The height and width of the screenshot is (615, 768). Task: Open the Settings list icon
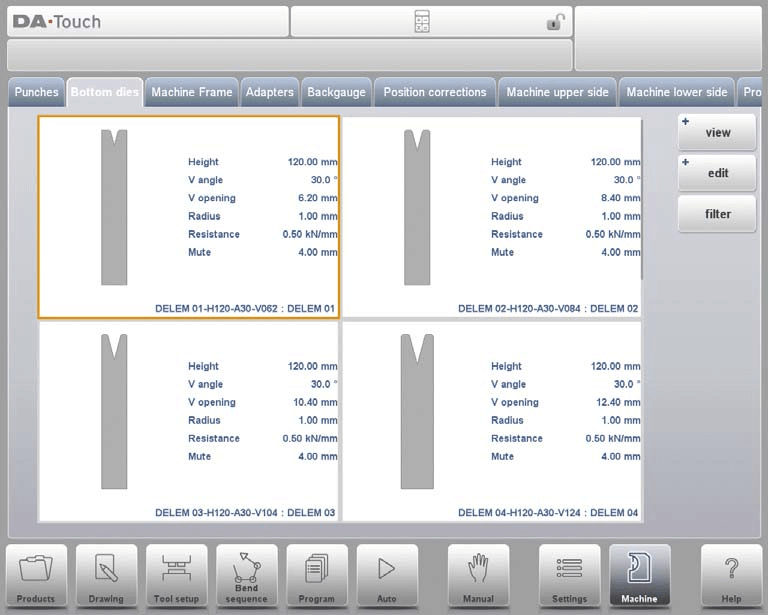pos(570,576)
